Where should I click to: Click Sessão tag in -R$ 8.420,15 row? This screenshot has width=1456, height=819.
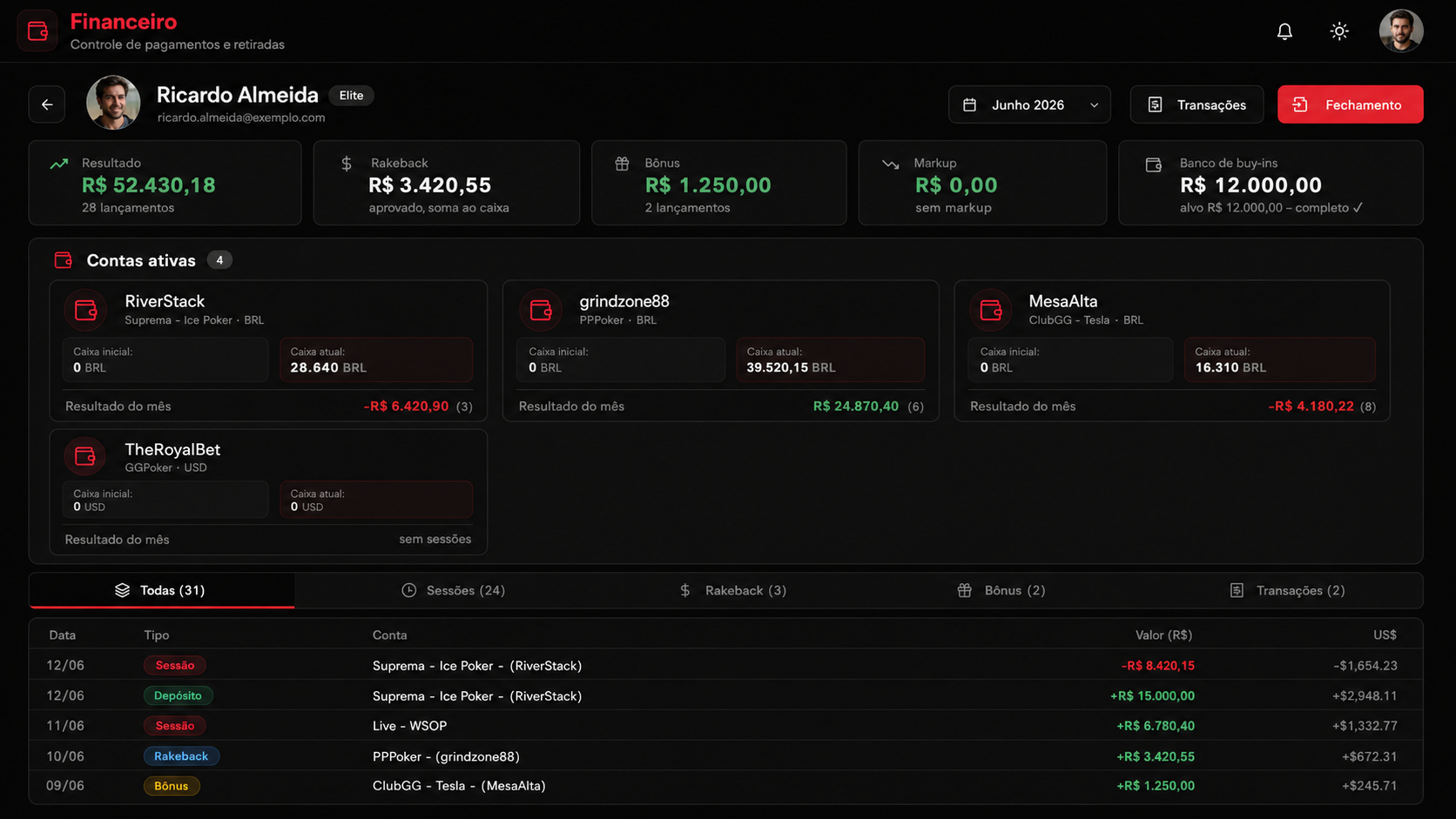[175, 666]
